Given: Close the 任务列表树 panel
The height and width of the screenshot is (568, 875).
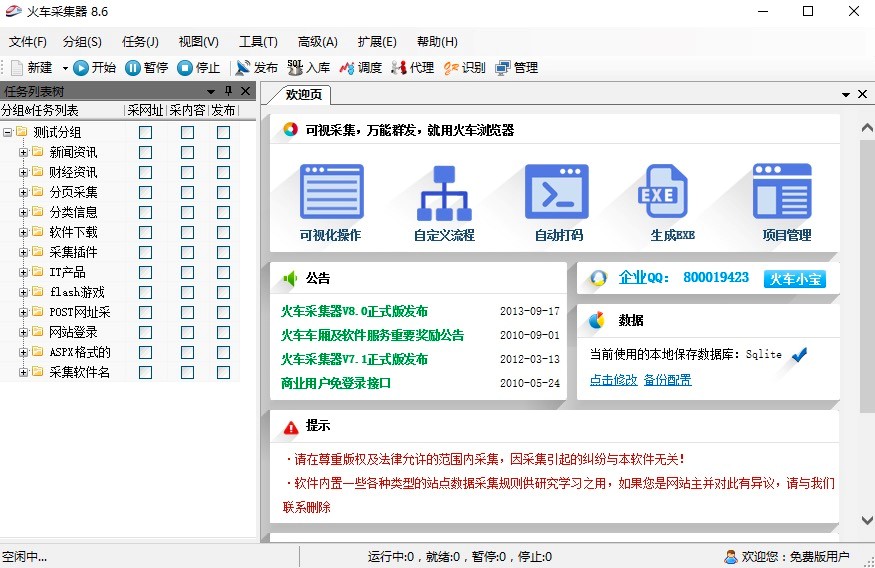Looking at the screenshot, I should coord(245,91).
